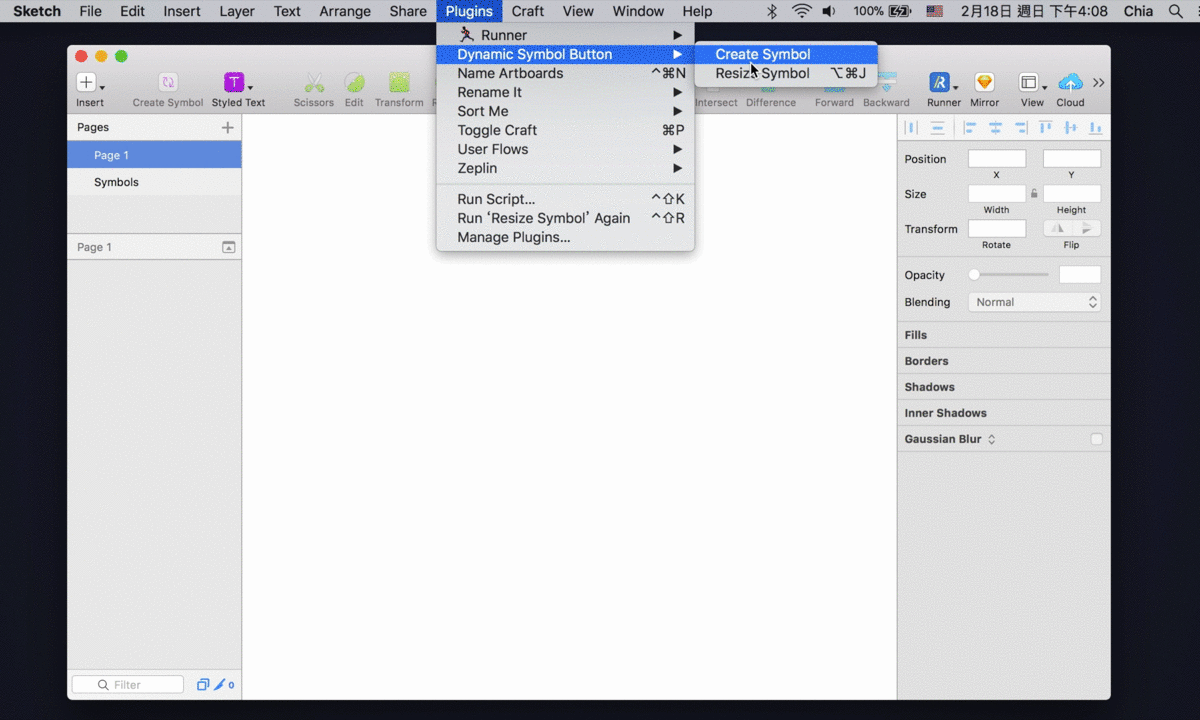Open the Blending mode Normal dropdown
This screenshot has height=720, width=1200.
click(1034, 302)
